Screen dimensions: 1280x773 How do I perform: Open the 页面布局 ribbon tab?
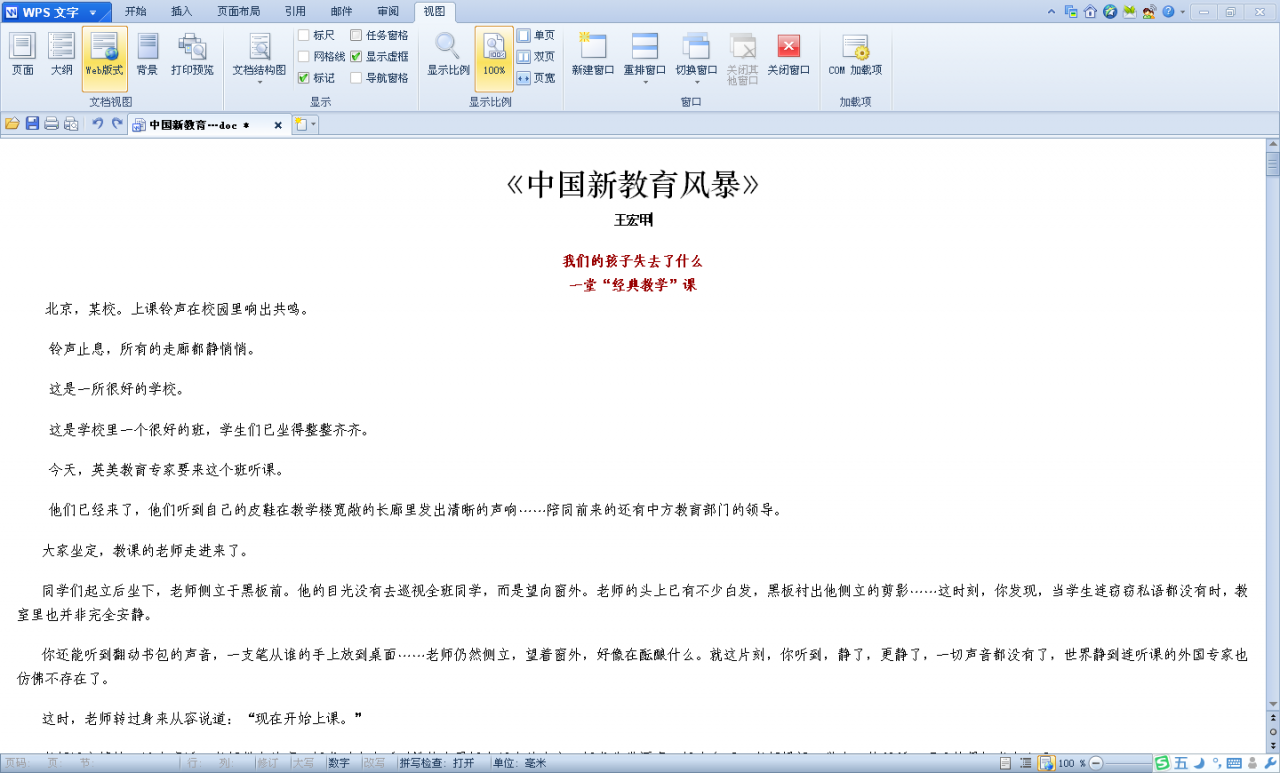[x=238, y=12]
